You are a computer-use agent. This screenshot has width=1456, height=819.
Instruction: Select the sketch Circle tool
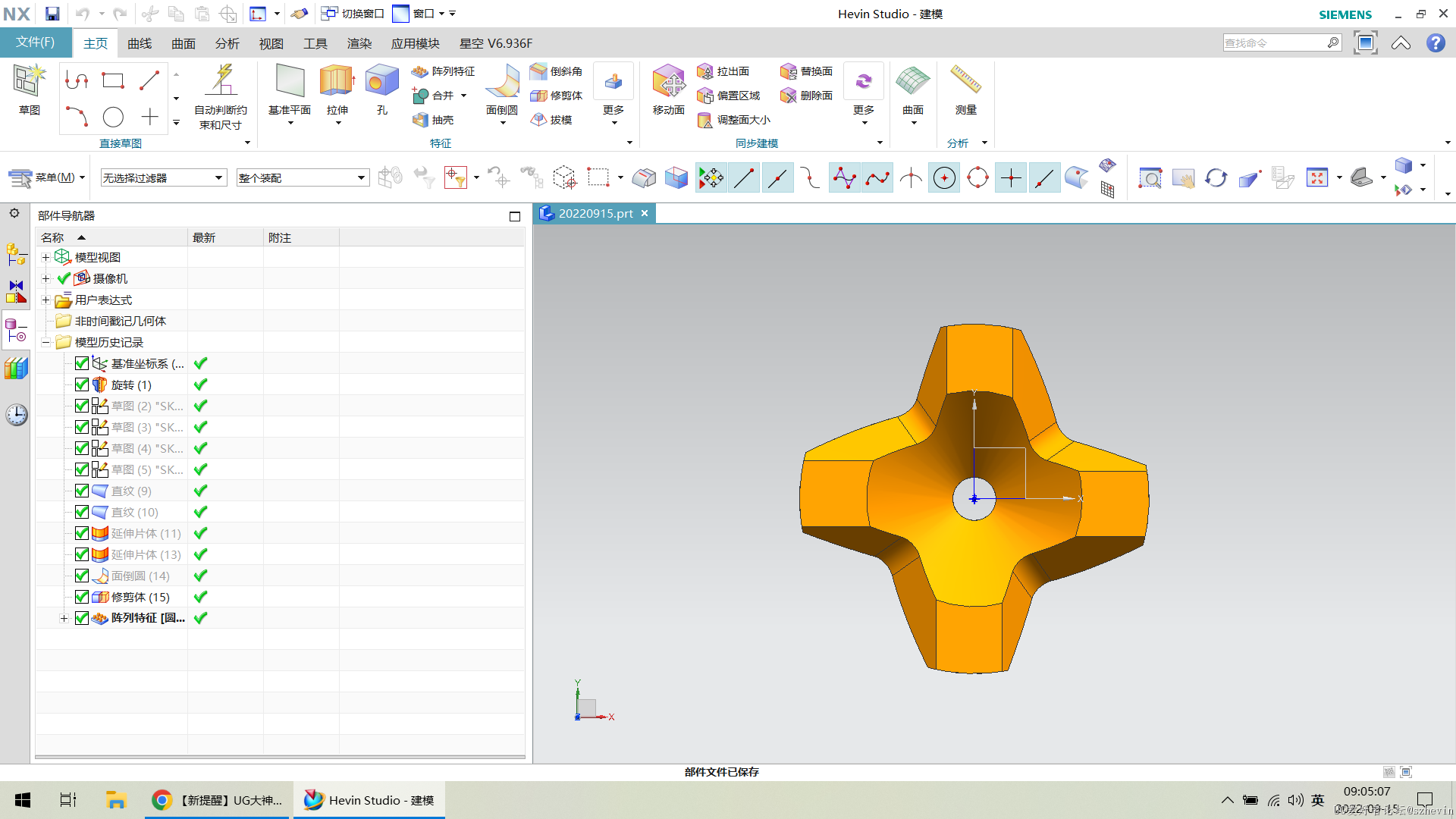coord(113,117)
